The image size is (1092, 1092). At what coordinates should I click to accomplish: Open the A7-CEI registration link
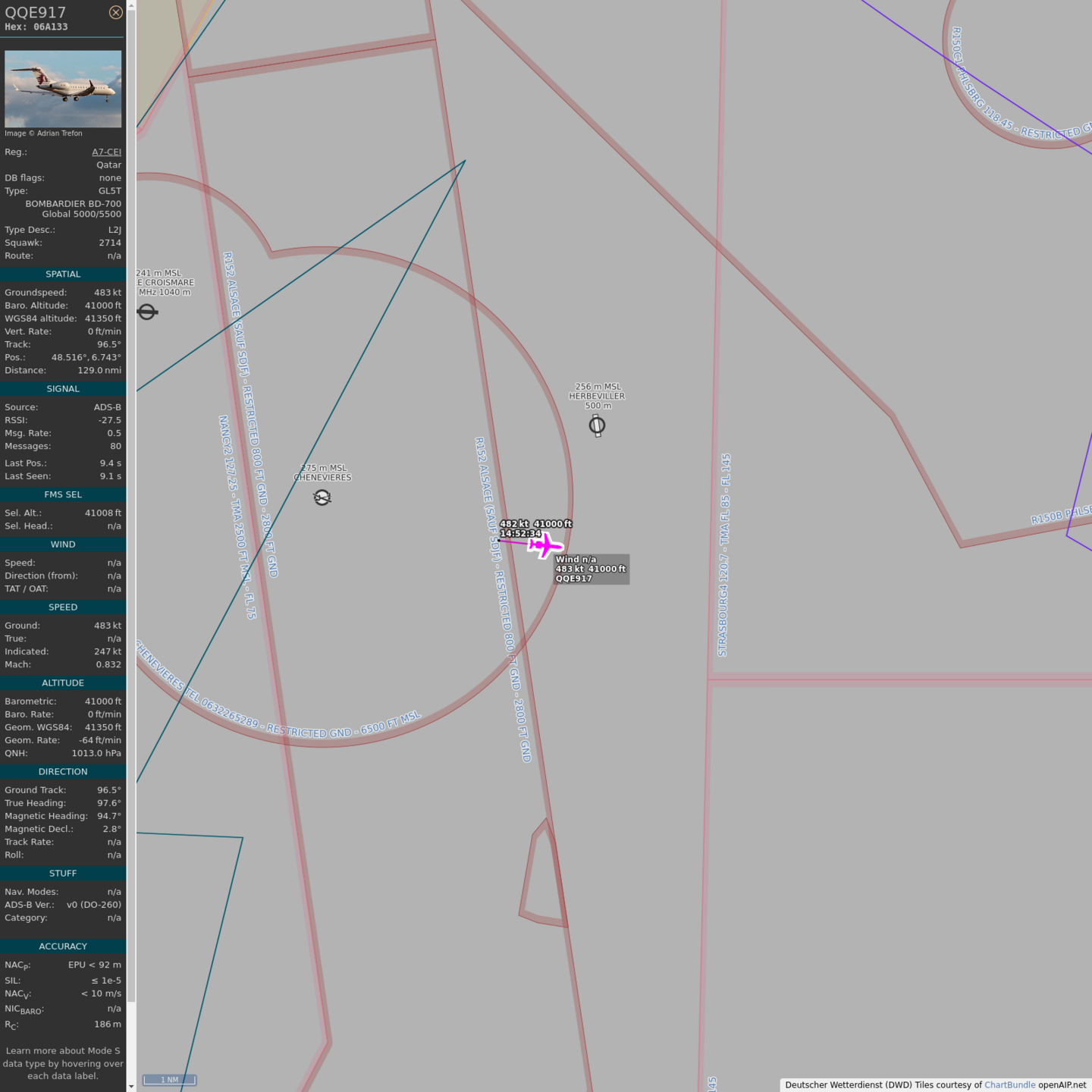point(106,152)
